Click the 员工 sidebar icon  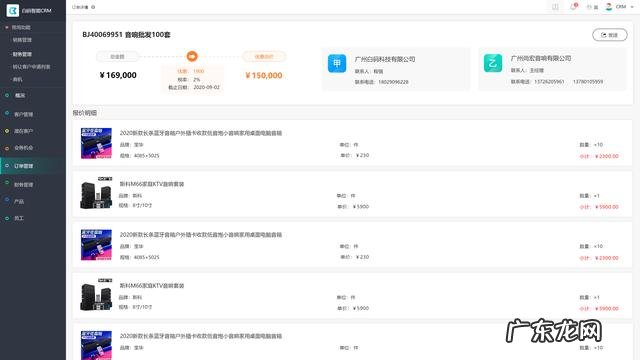click(7, 218)
